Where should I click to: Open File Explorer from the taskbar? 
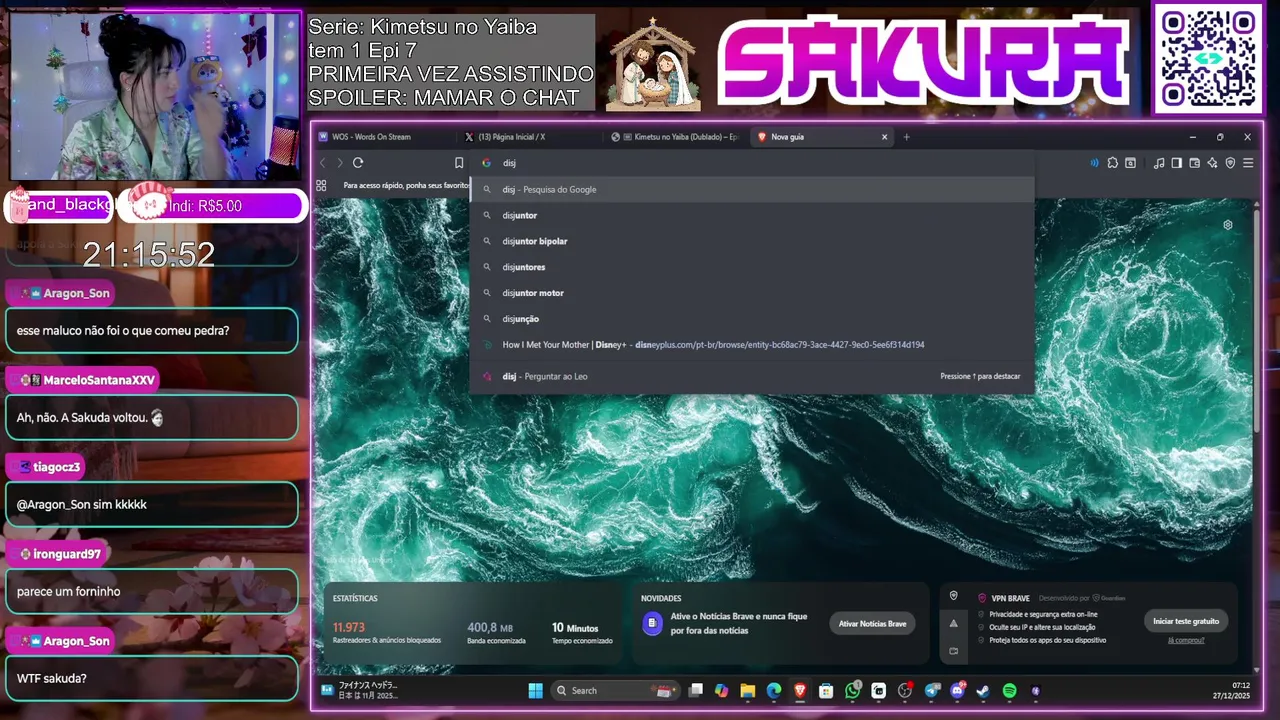[748, 690]
